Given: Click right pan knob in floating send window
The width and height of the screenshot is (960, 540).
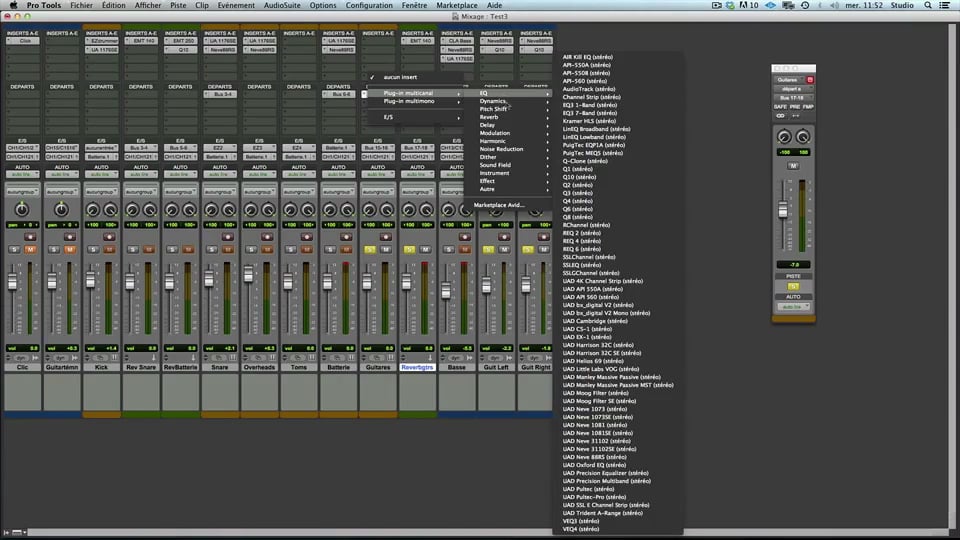Looking at the screenshot, I should pos(803,137).
